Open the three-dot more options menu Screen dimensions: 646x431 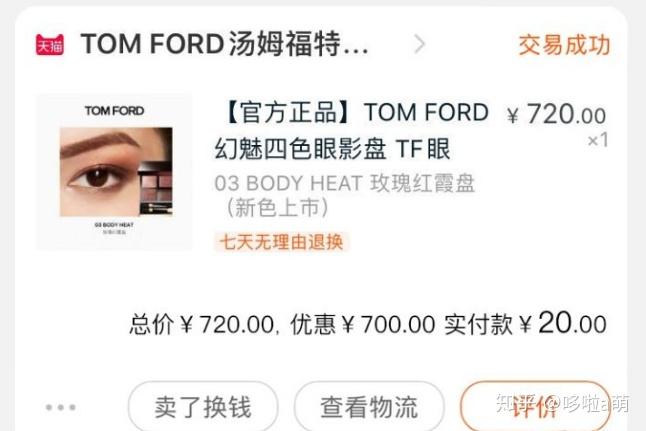pos(61,407)
